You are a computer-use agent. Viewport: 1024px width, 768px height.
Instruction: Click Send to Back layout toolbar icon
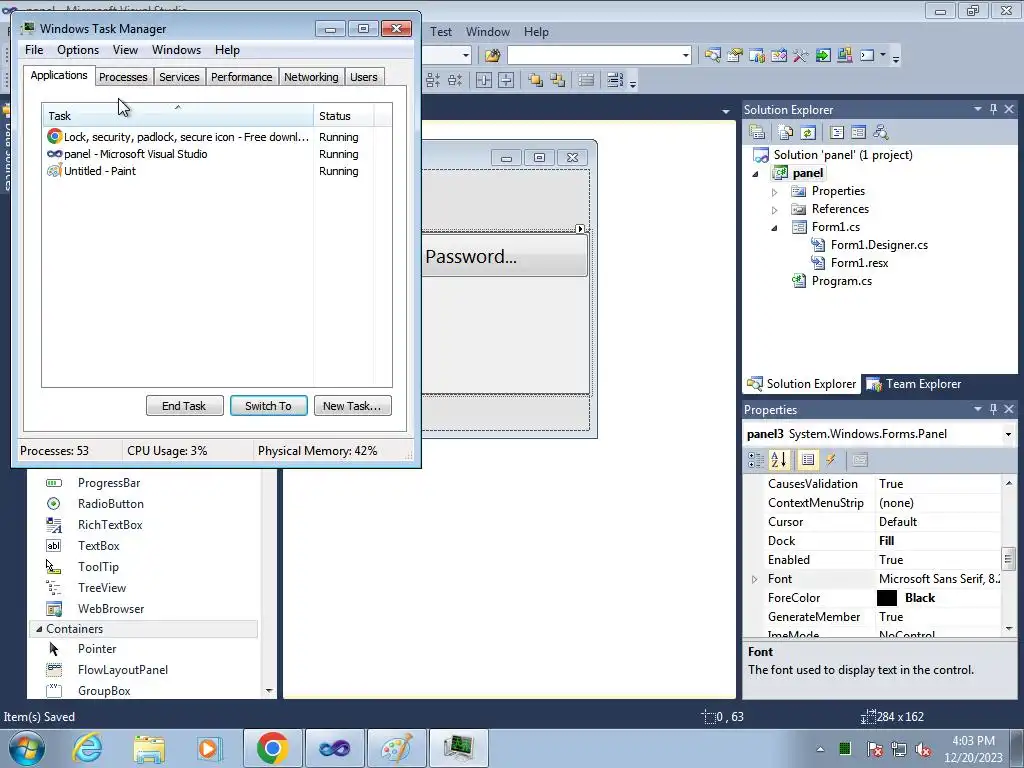[x=558, y=80]
